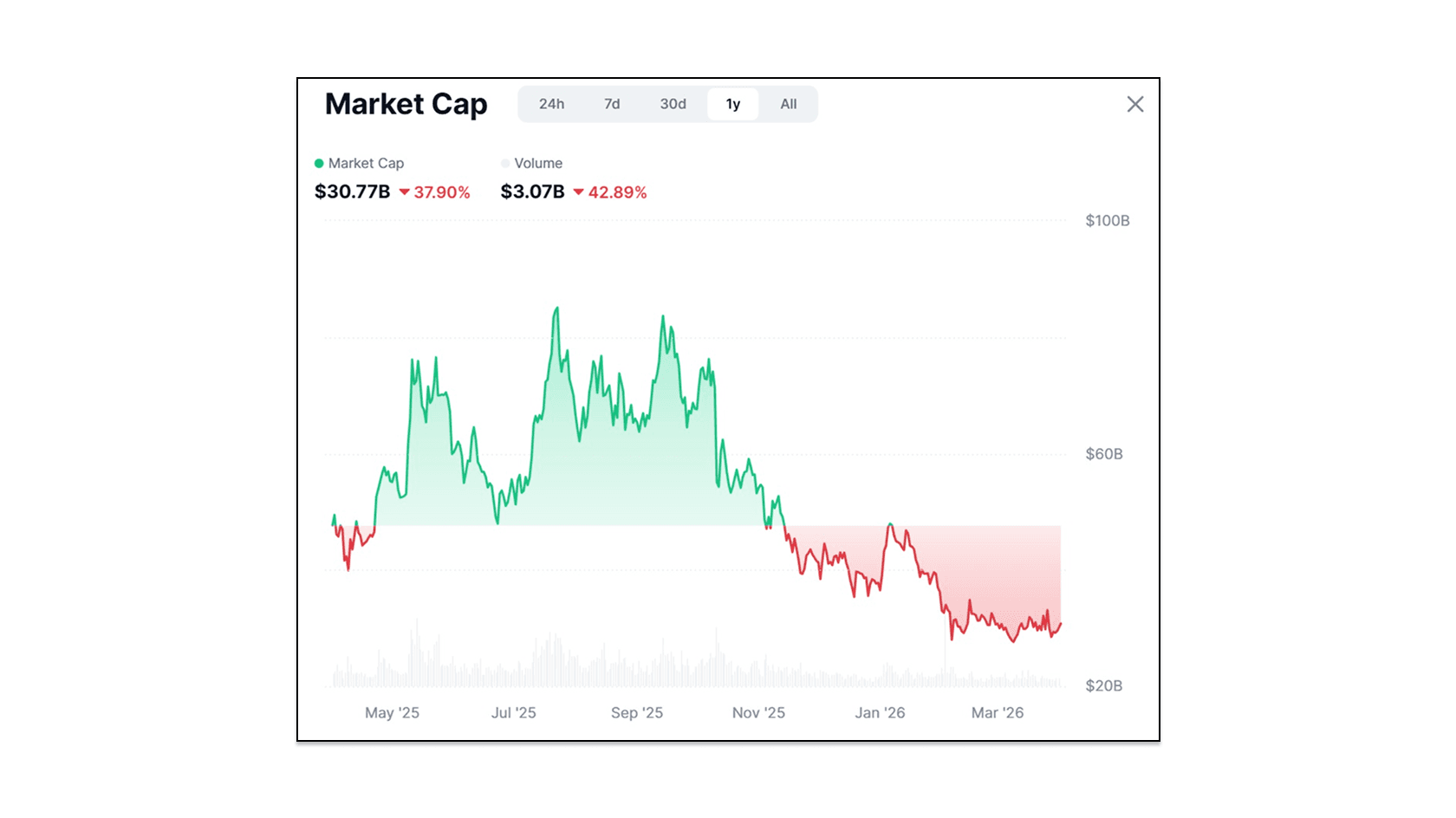Click the Volume legend label
Screen dimensions: 1456x818
[537, 163]
